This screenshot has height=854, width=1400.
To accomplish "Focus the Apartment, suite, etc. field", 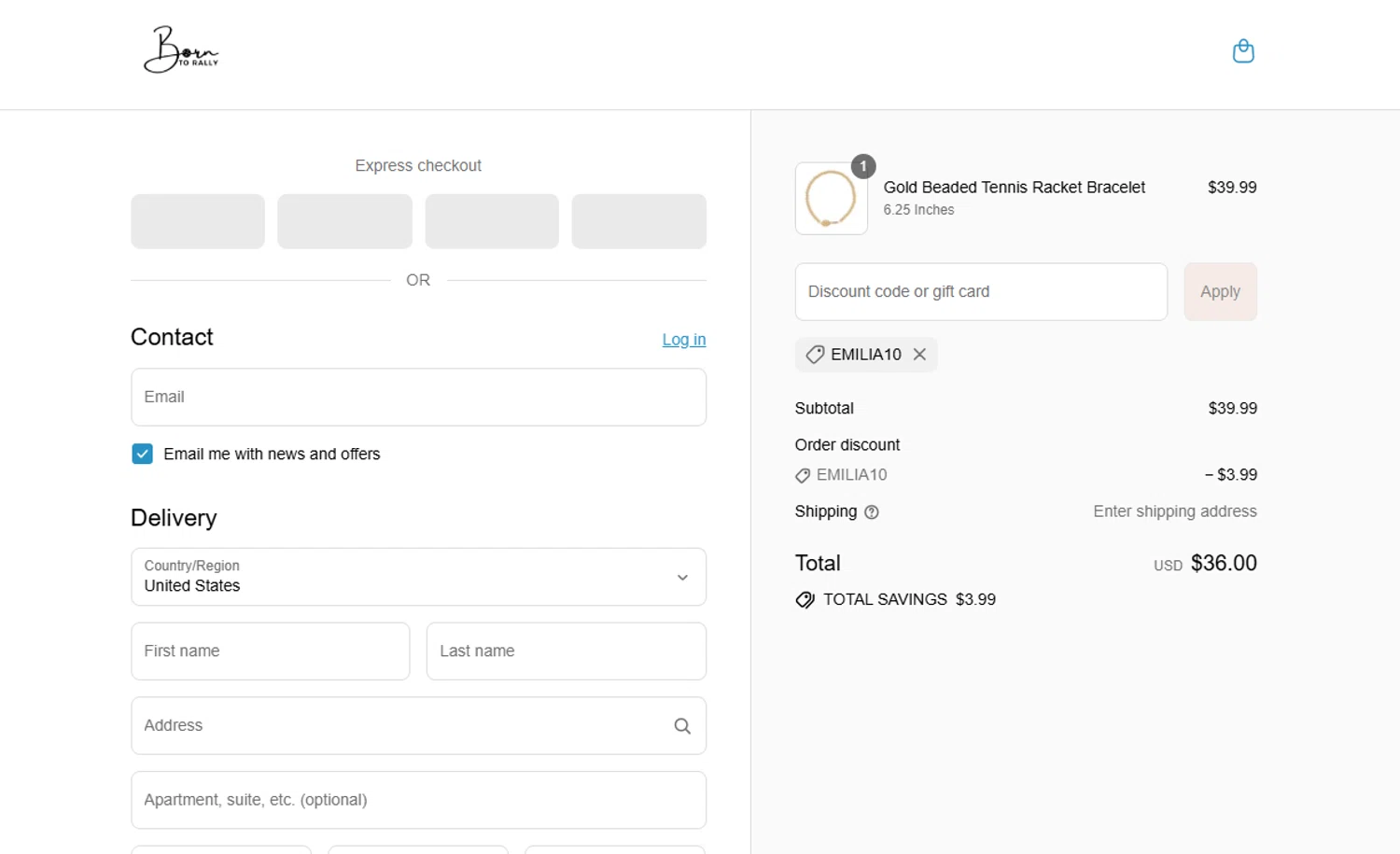I will (418, 800).
